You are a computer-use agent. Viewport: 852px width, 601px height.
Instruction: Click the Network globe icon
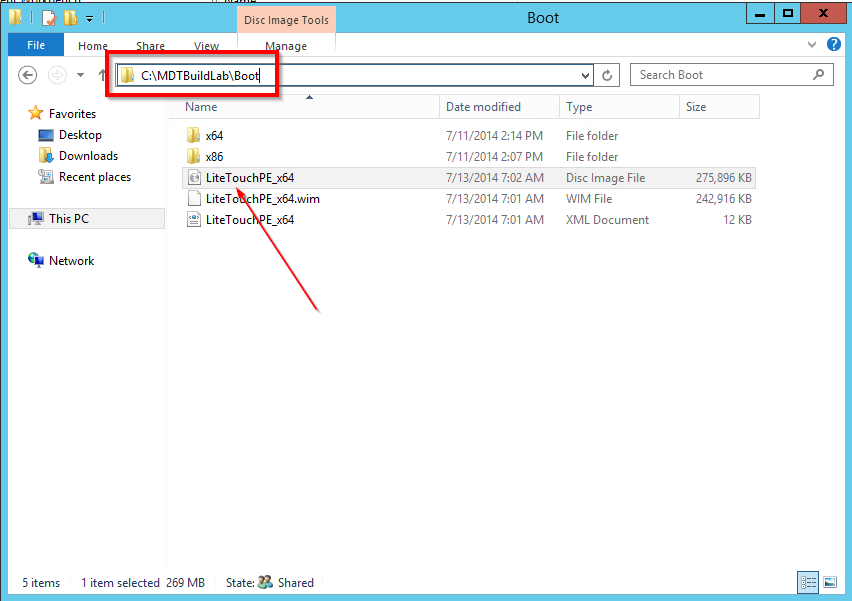tap(36, 260)
